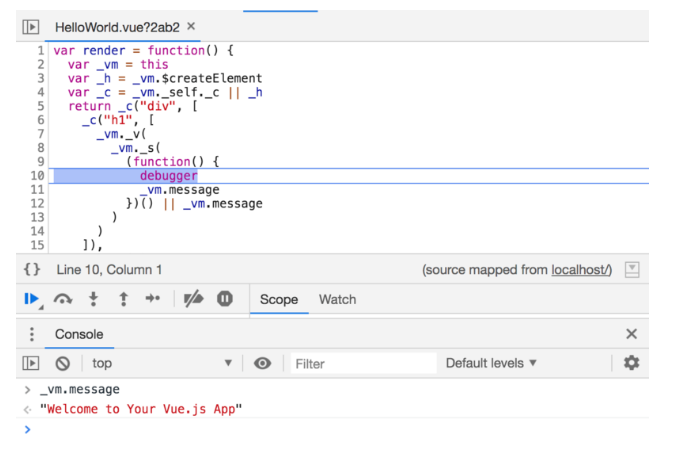Close the HelloWorld.vue file tab
The height and width of the screenshot is (452, 674).
coord(191,26)
